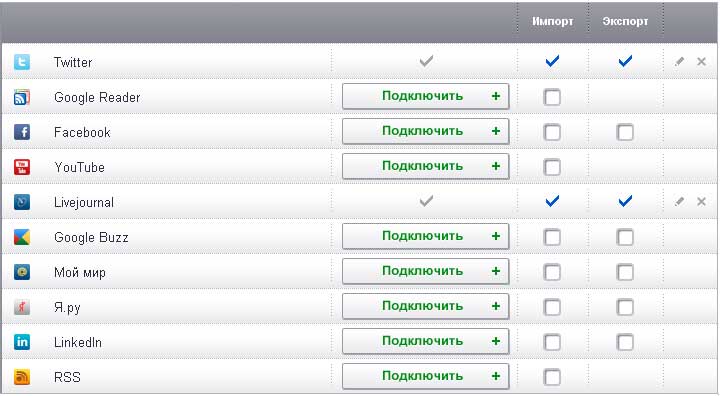This screenshot has height=396, width=720.
Task: Click the Livejournal service icon
Action: pos(22,202)
